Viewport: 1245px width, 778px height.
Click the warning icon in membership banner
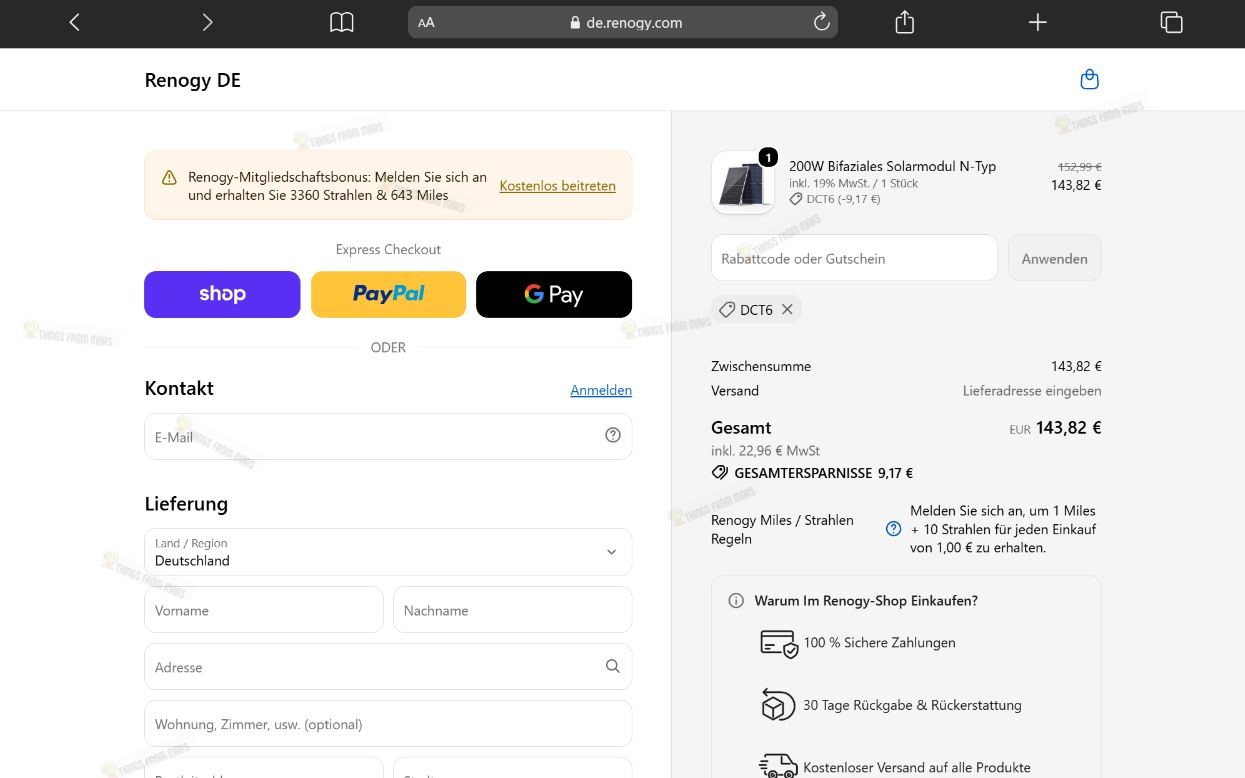coord(169,177)
